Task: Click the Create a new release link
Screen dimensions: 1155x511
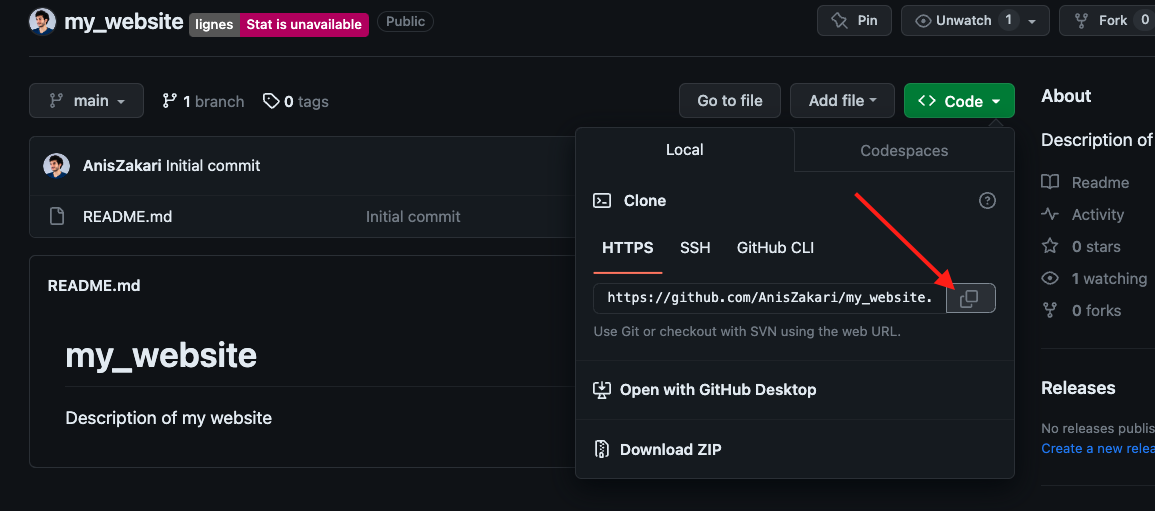Action: (x=1098, y=448)
